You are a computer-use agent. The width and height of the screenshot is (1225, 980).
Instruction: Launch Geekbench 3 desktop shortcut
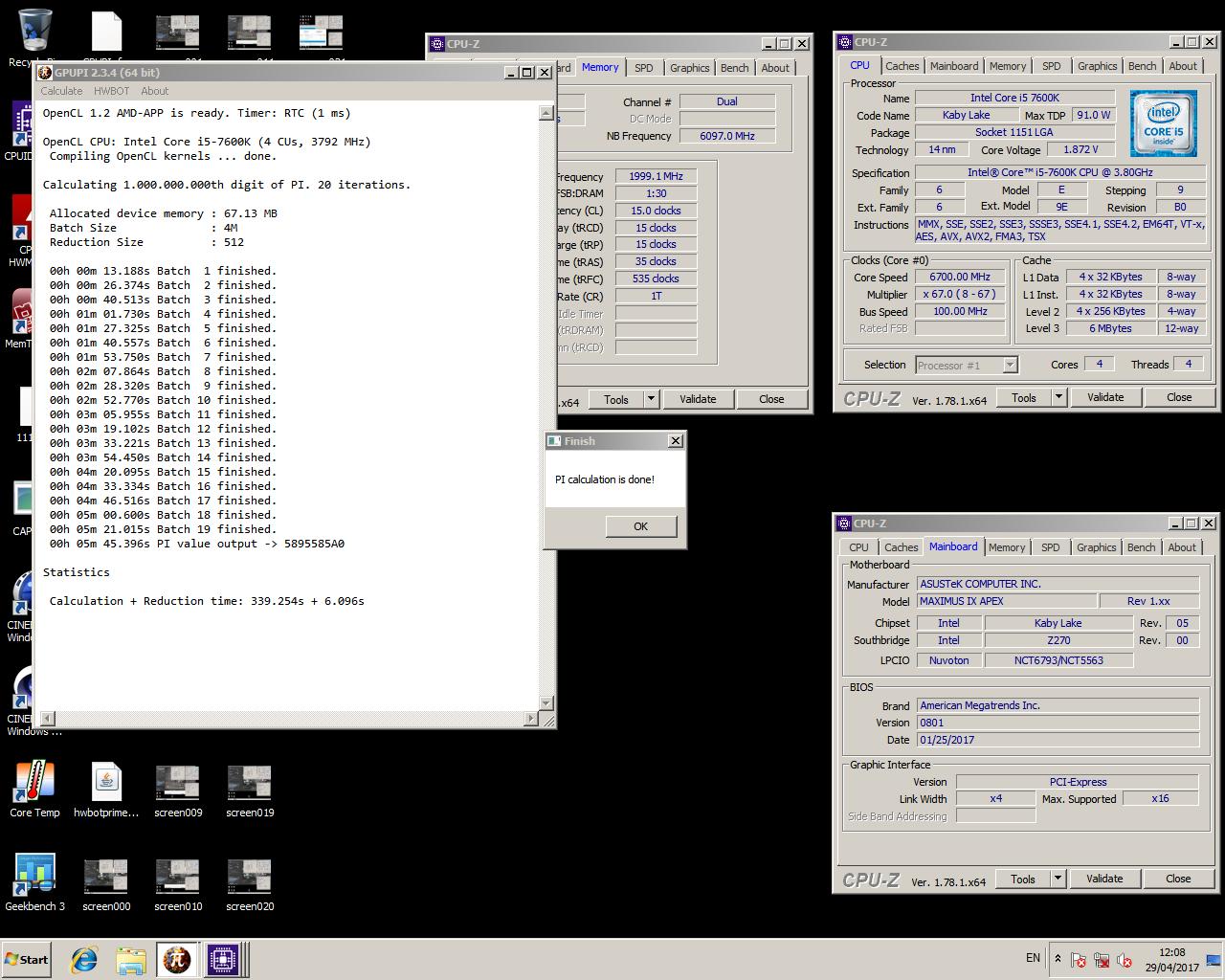tap(35, 882)
